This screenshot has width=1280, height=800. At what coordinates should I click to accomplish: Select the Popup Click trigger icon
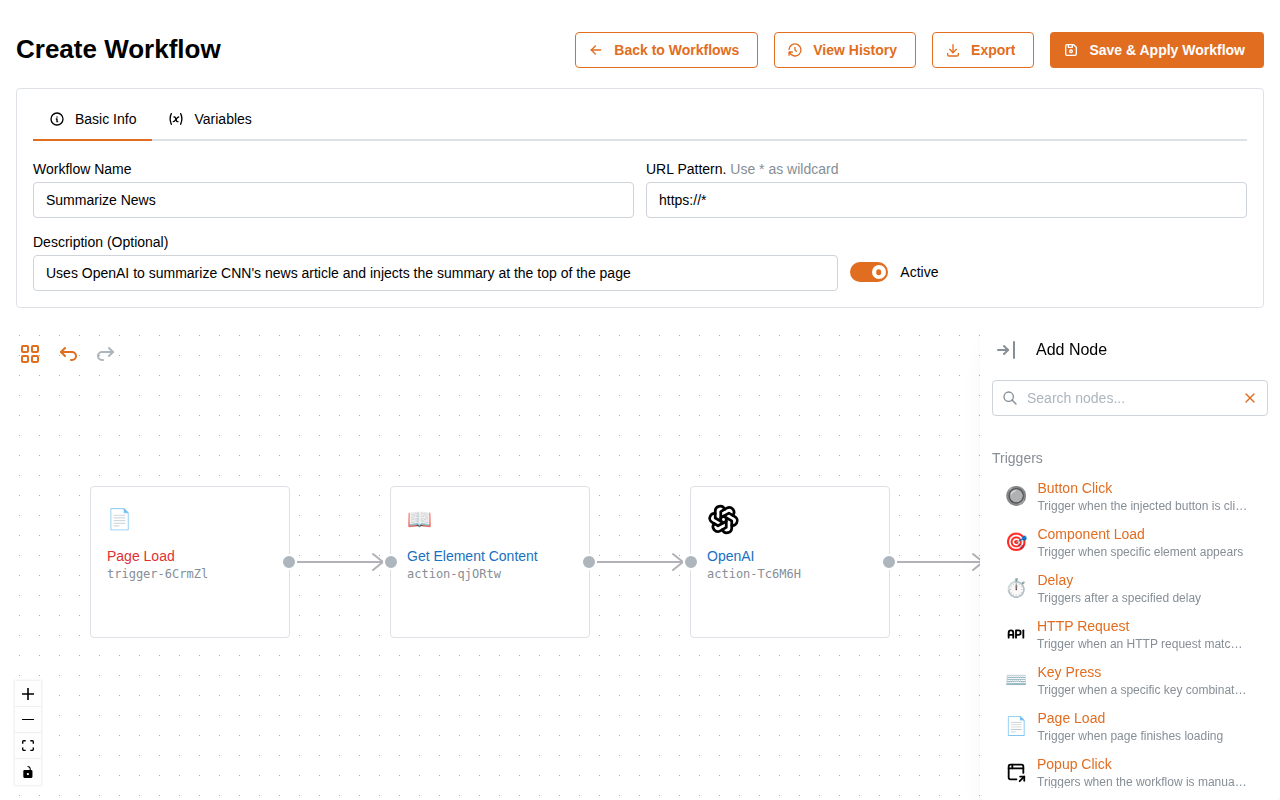1015,771
